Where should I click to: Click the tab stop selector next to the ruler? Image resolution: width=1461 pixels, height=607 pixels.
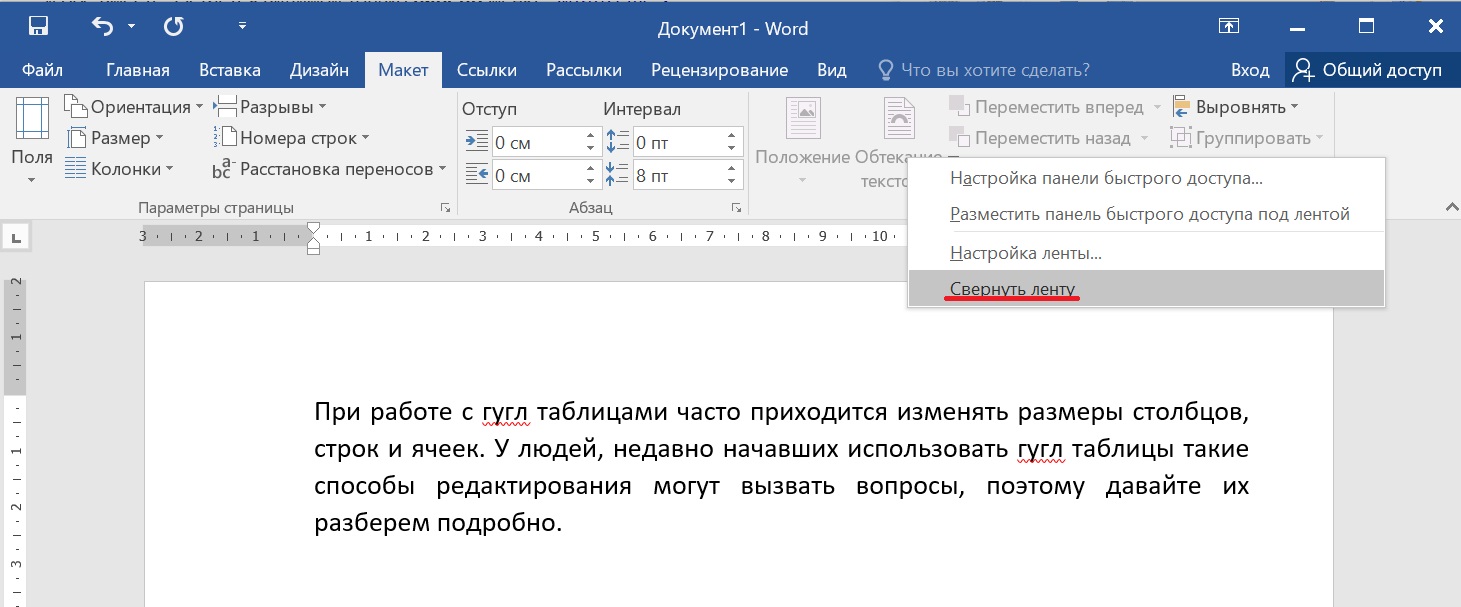coord(16,237)
